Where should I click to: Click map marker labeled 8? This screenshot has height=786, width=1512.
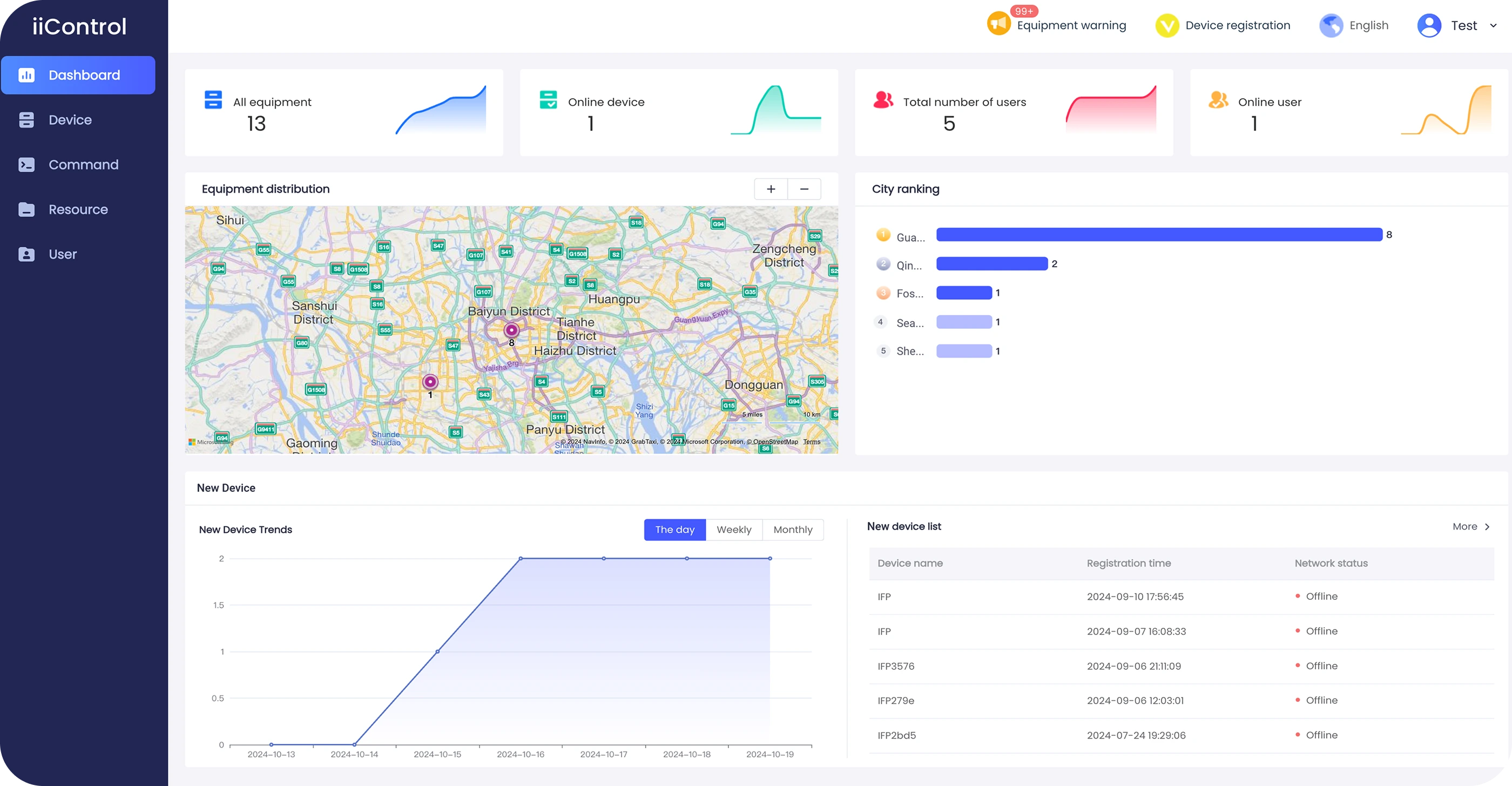pos(511,330)
